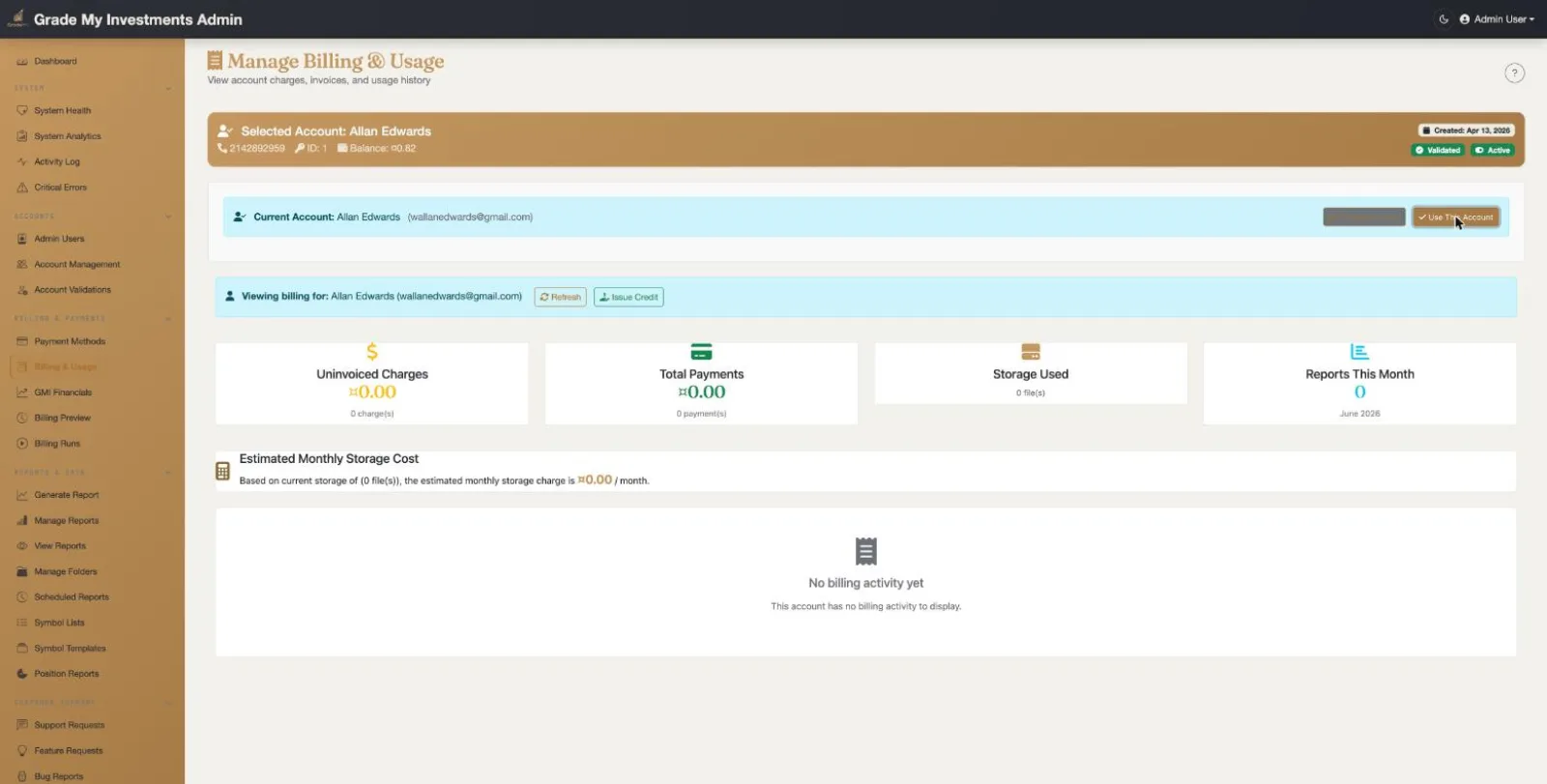Go to Billing Preview page
This screenshot has height=784, width=1547.
[62, 418]
